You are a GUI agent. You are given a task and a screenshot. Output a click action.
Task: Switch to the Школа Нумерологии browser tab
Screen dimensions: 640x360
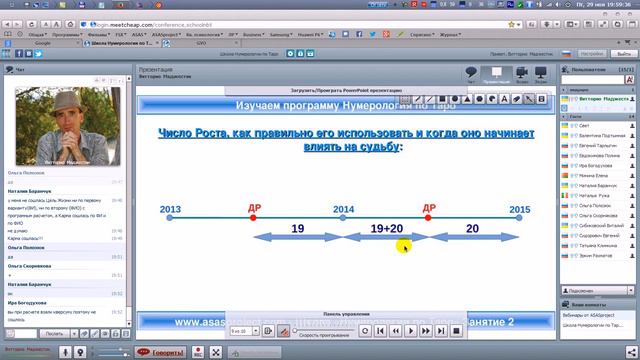[121, 43]
